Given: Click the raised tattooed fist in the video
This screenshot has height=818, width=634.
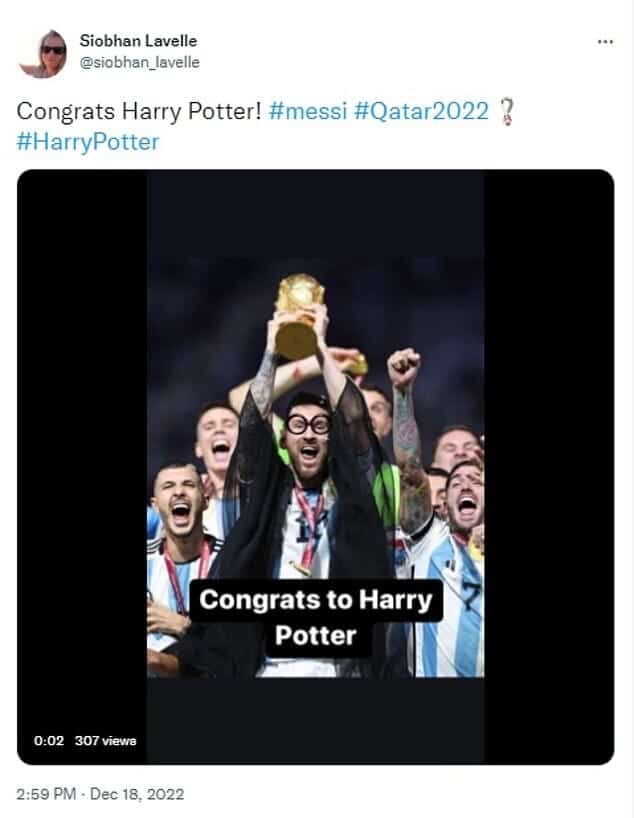Looking at the screenshot, I should click(403, 368).
